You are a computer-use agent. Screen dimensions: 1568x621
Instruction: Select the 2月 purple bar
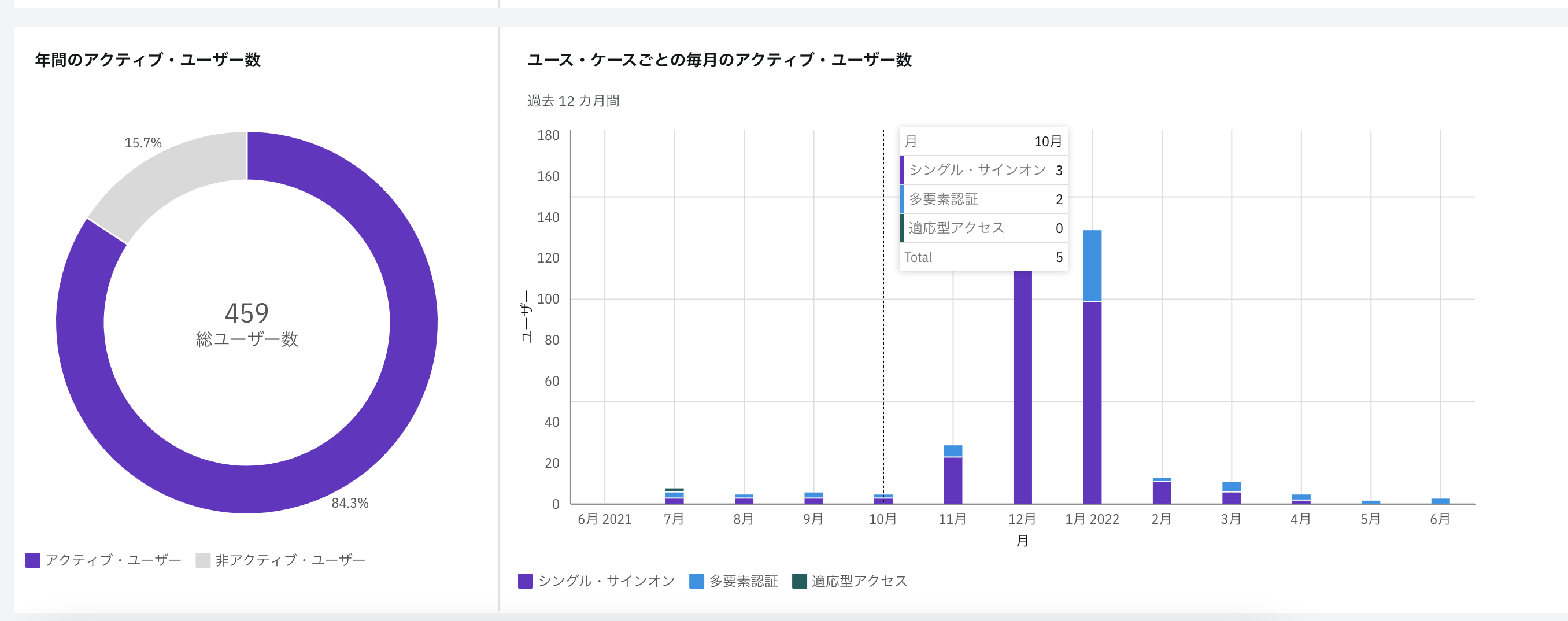[x=1162, y=493]
